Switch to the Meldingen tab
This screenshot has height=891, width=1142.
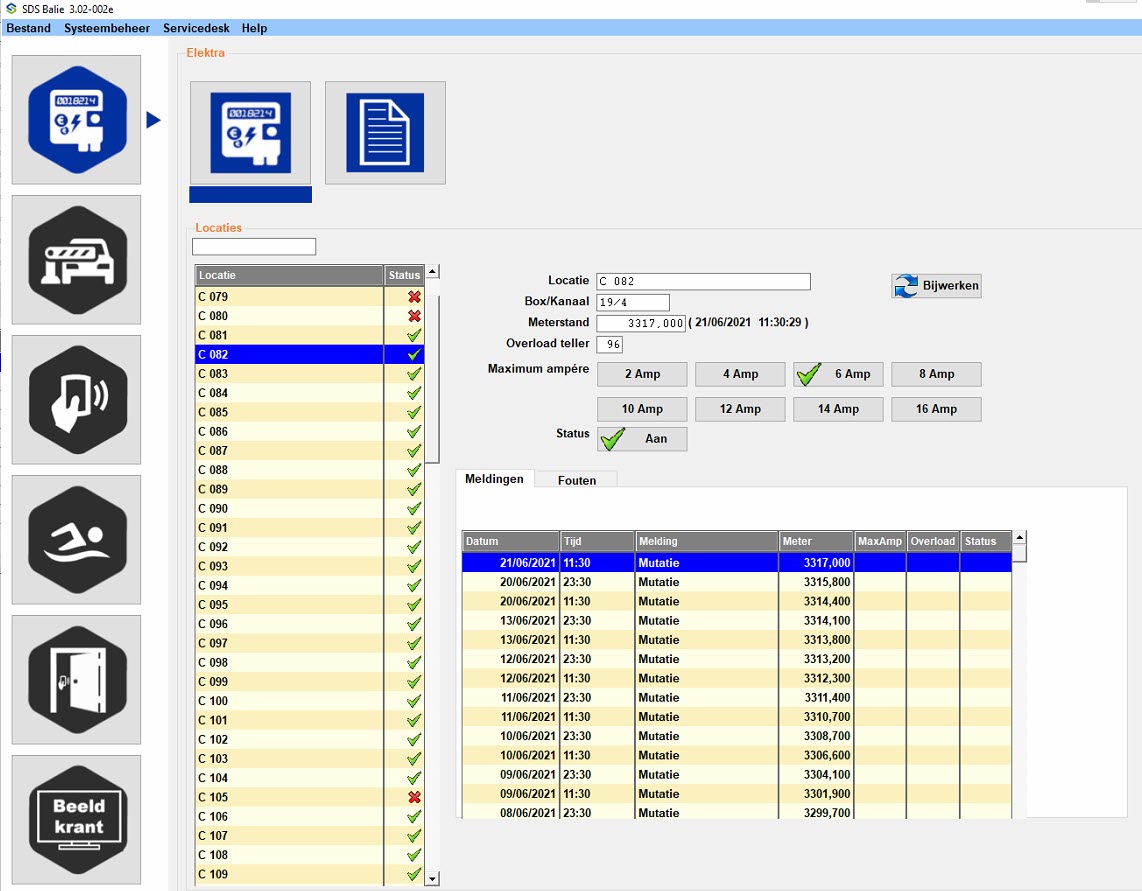point(495,479)
